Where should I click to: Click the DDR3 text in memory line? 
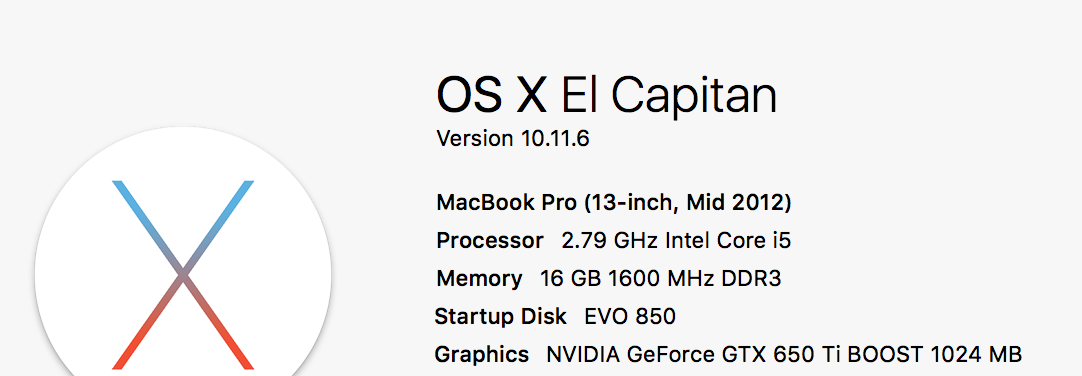pyautogui.click(x=751, y=279)
